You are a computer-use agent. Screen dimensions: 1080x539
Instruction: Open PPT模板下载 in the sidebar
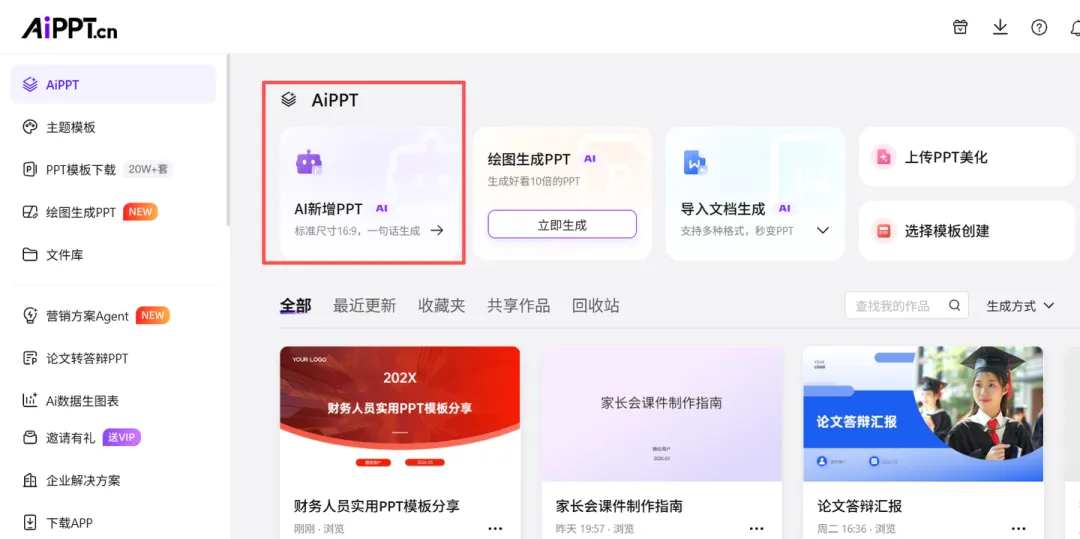click(114, 169)
